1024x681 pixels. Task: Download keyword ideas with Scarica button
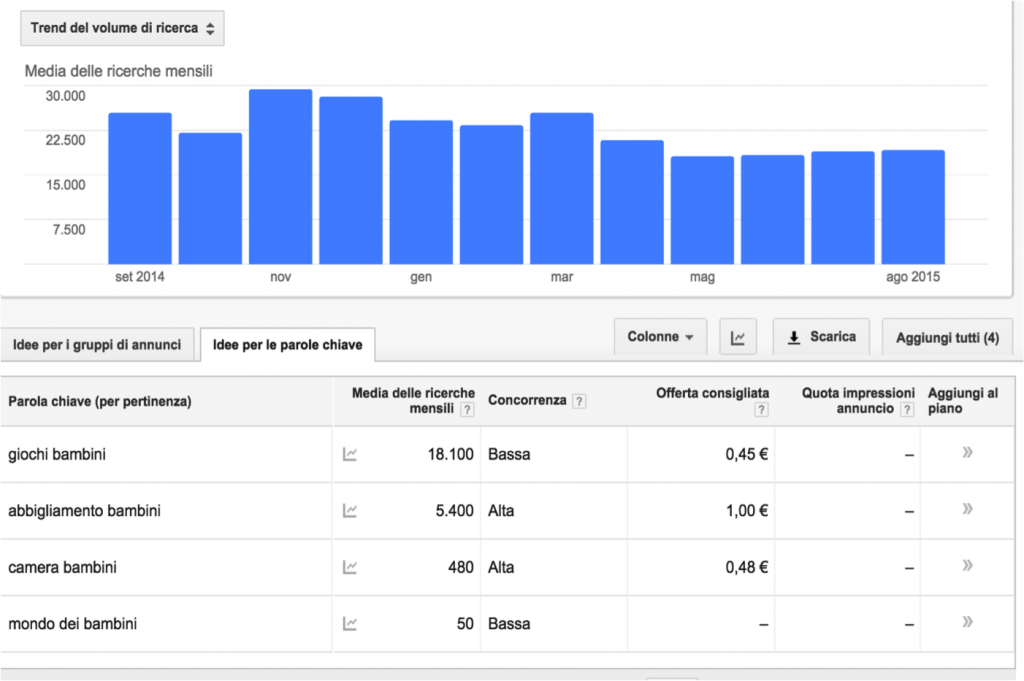click(x=821, y=337)
